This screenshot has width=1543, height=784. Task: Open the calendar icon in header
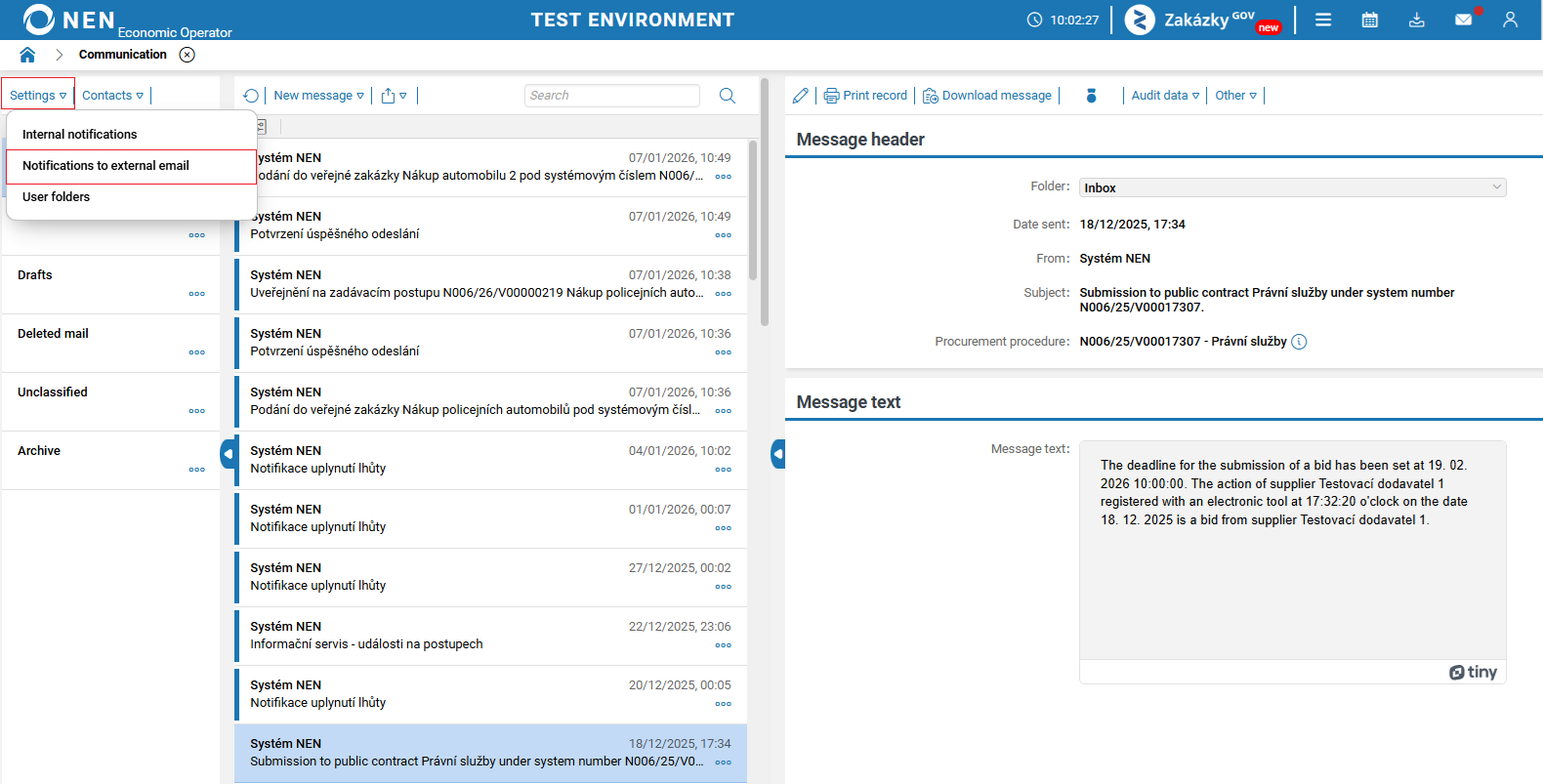pos(1370,20)
